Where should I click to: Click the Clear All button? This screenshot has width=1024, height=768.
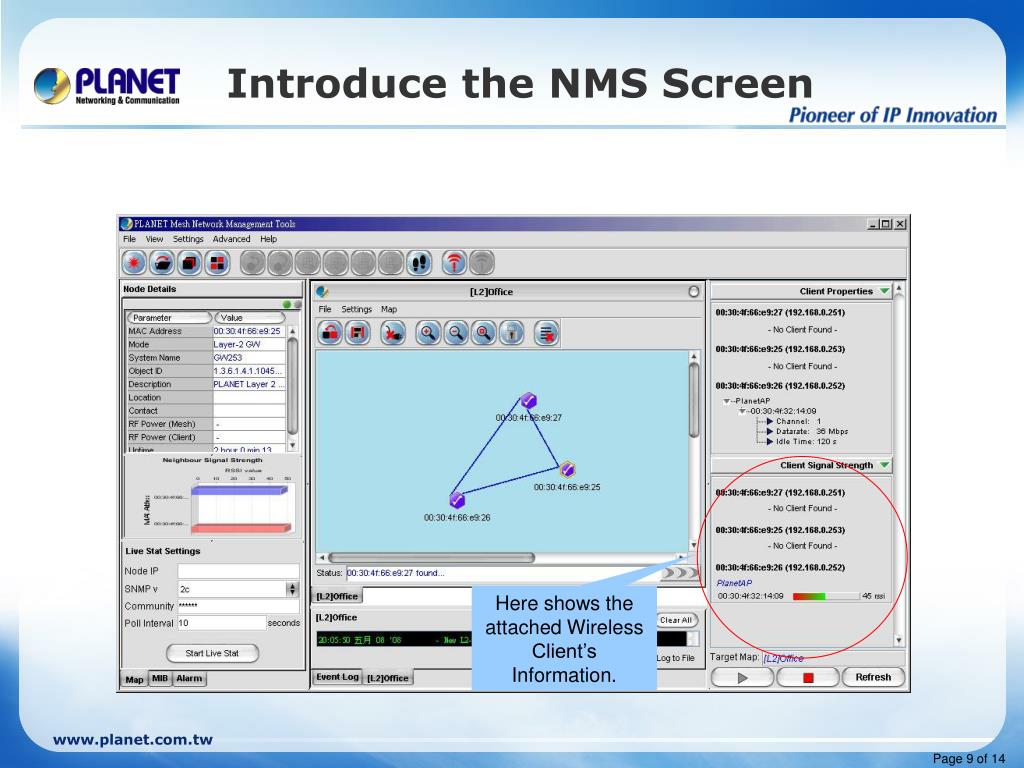[x=675, y=620]
